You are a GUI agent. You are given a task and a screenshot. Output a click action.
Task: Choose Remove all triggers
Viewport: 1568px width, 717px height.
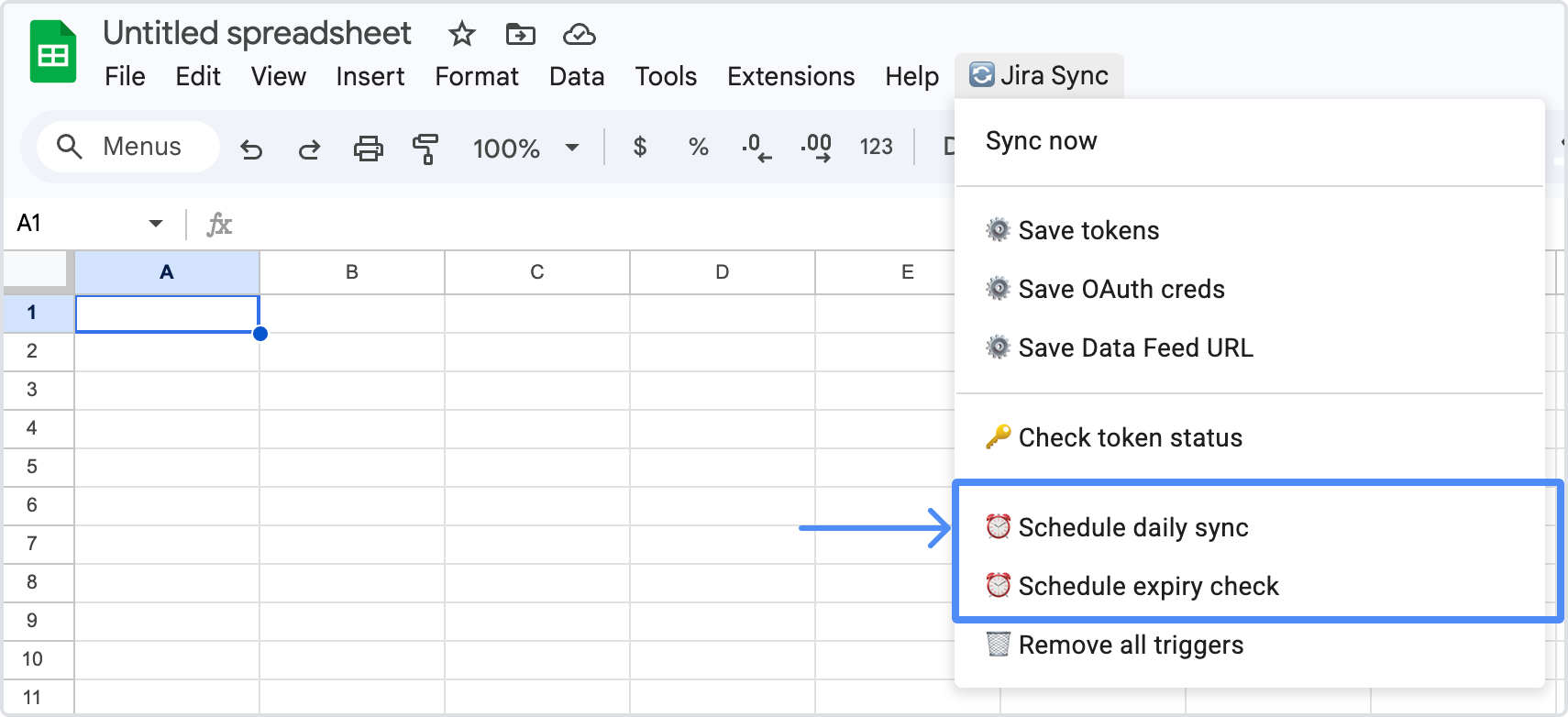(x=1249, y=645)
